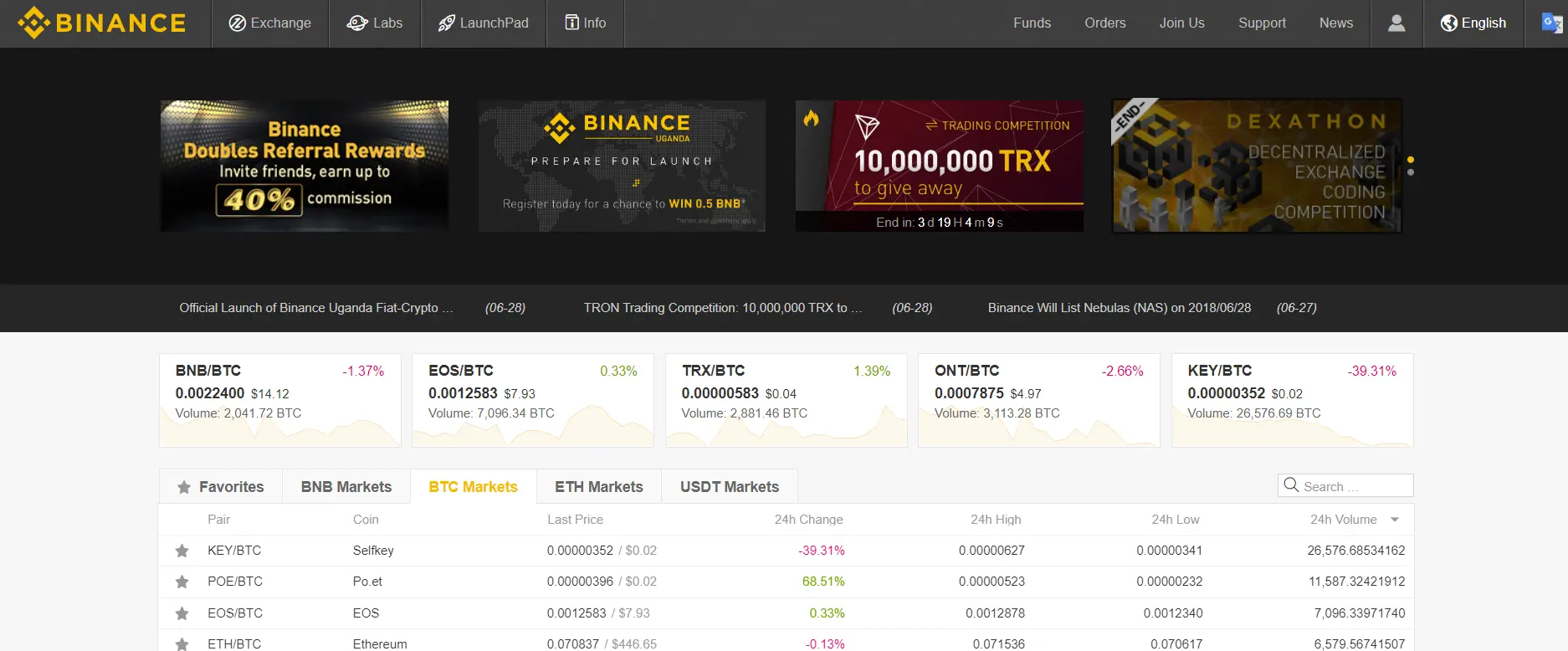Open the News link
Image resolution: width=1568 pixels, height=651 pixels.
pyautogui.click(x=1336, y=23)
